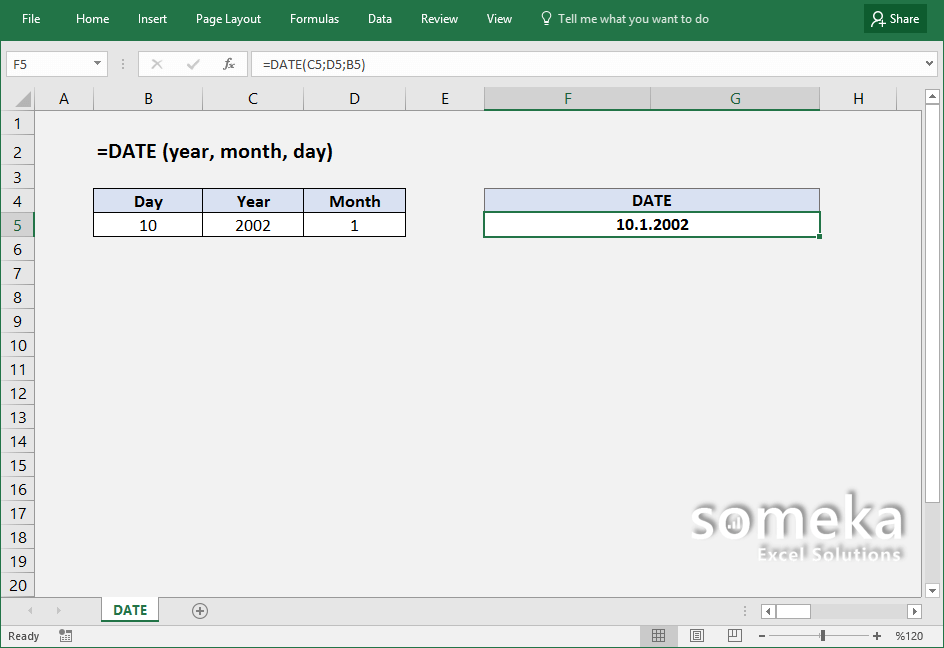This screenshot has width=944, height=648.
Task: Switch to Page Layout view icon
Action: click(697, 635)
